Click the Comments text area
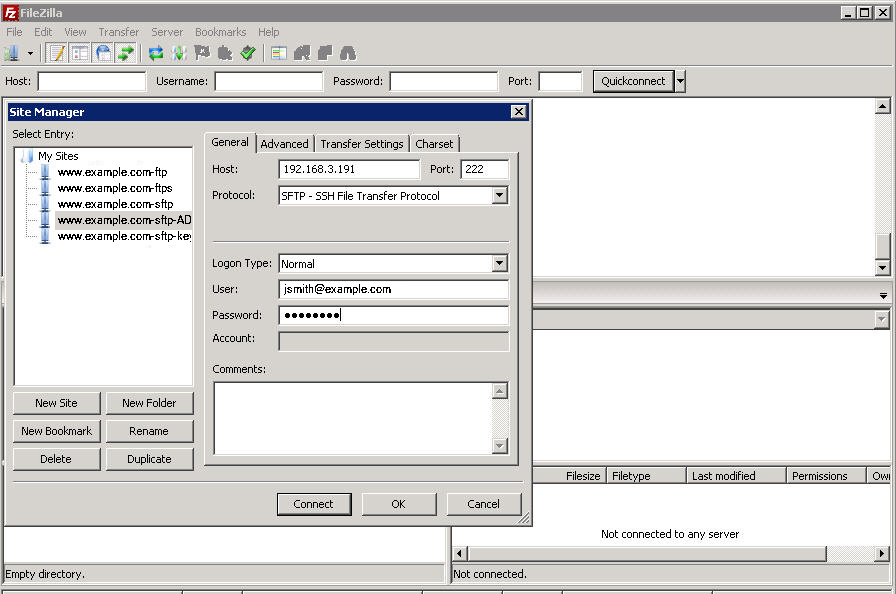This screenshot has width=896, height=594. [353, 418]
